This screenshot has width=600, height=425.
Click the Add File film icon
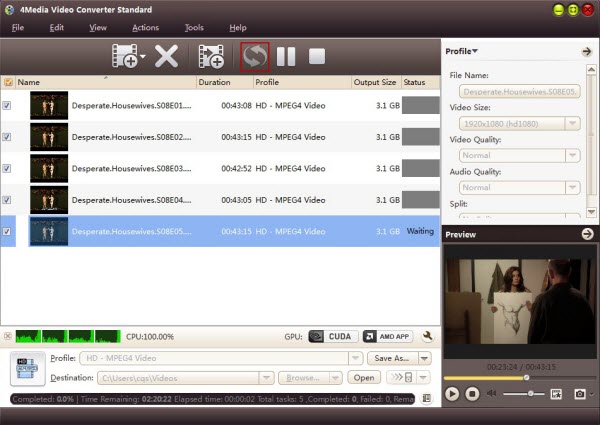click(x=124, y=57)
